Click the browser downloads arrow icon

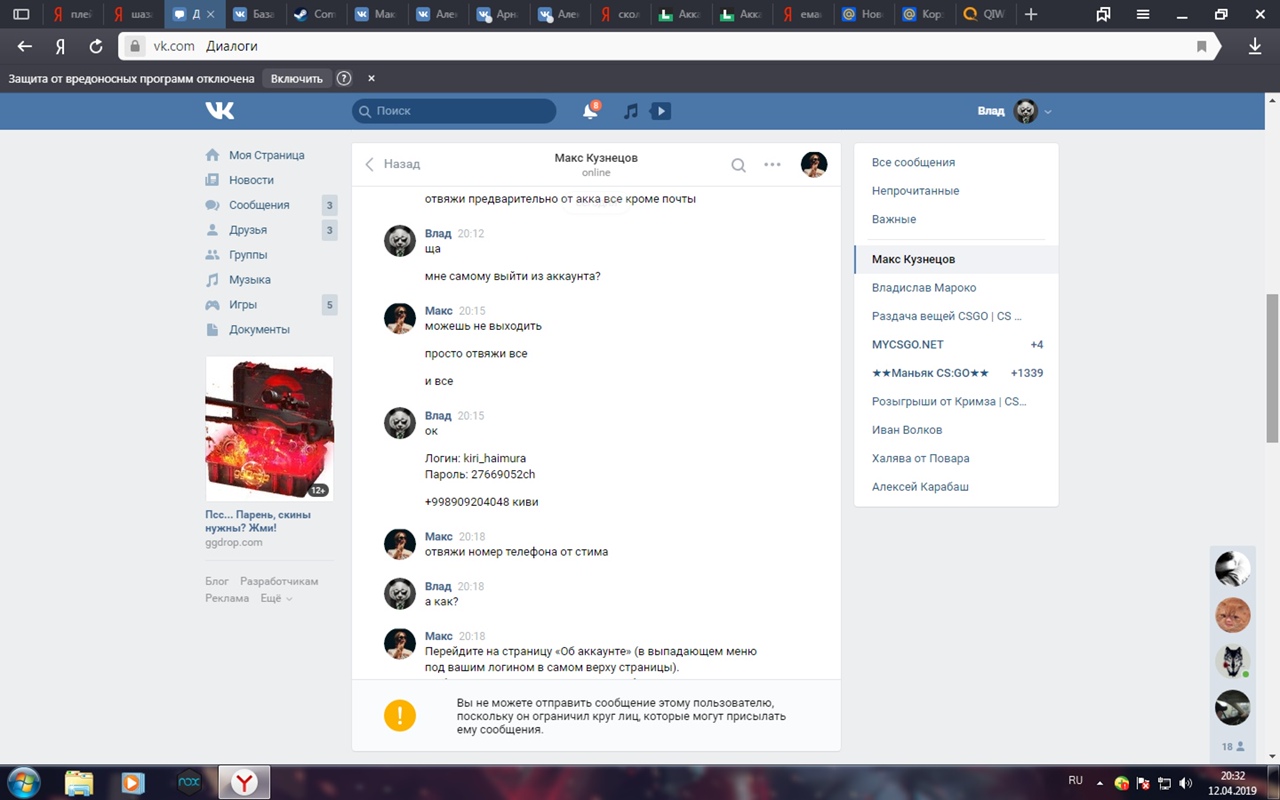(x=1255, y=46)
